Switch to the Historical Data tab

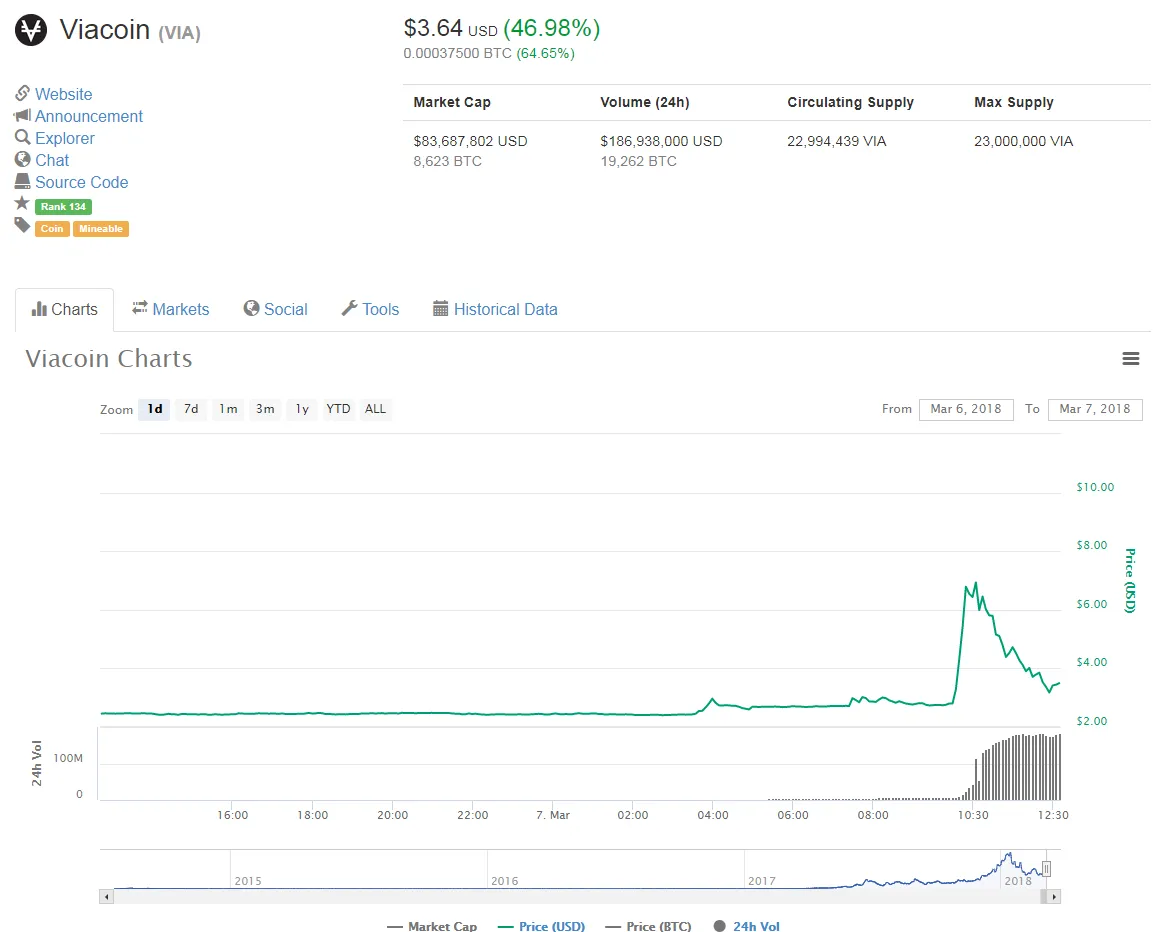click(495, 309)
